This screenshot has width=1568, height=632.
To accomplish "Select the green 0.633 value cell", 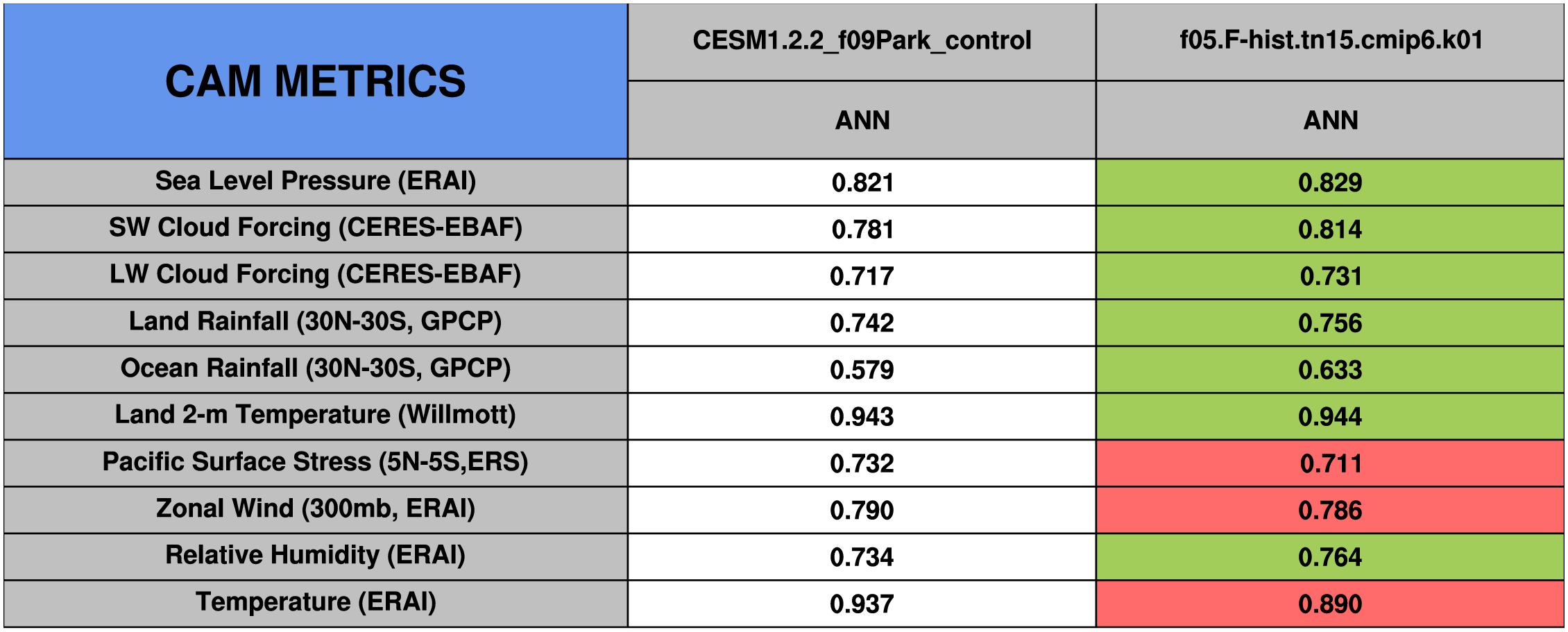I will [x=1330, y=369].
